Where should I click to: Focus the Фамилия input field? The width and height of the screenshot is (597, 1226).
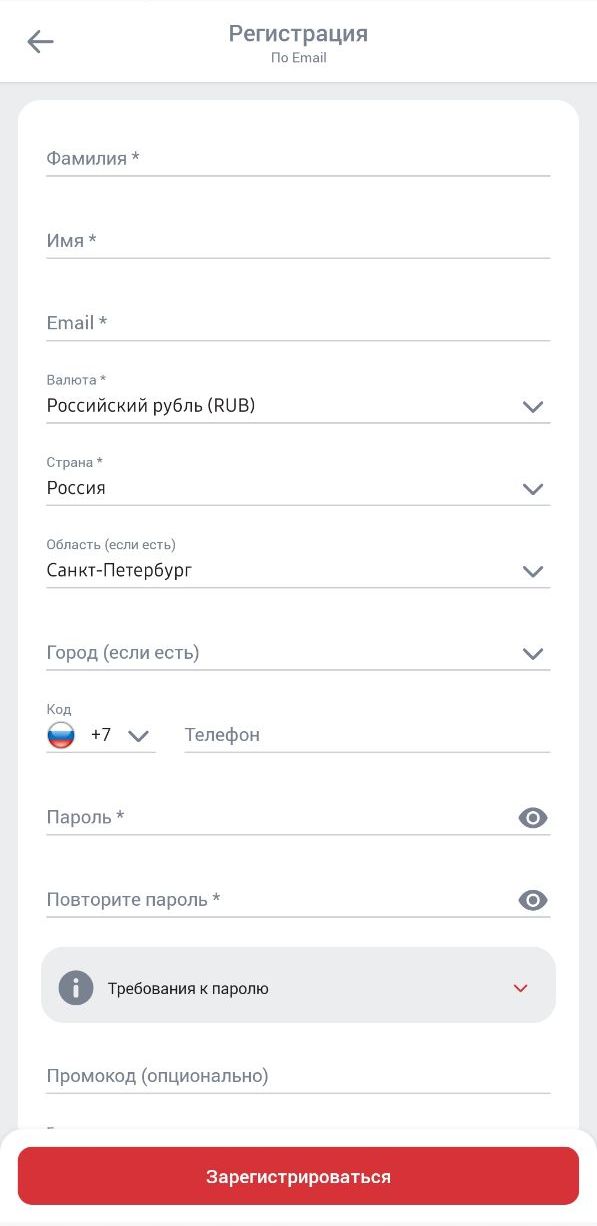[x=298, y=158]
